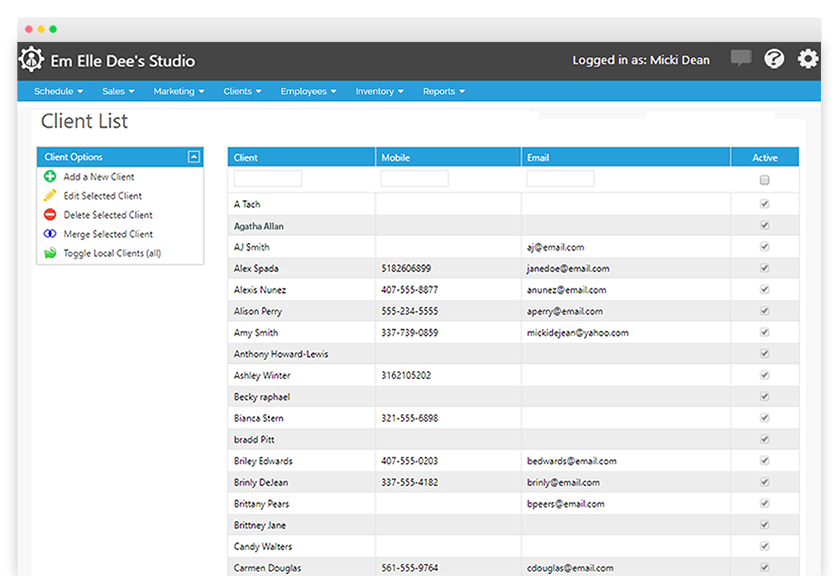The height and width of the screenshot is (576, 839).
Task: Open the chat messages bubble icon
Action: pyautogui.click(x=741, y=58)
